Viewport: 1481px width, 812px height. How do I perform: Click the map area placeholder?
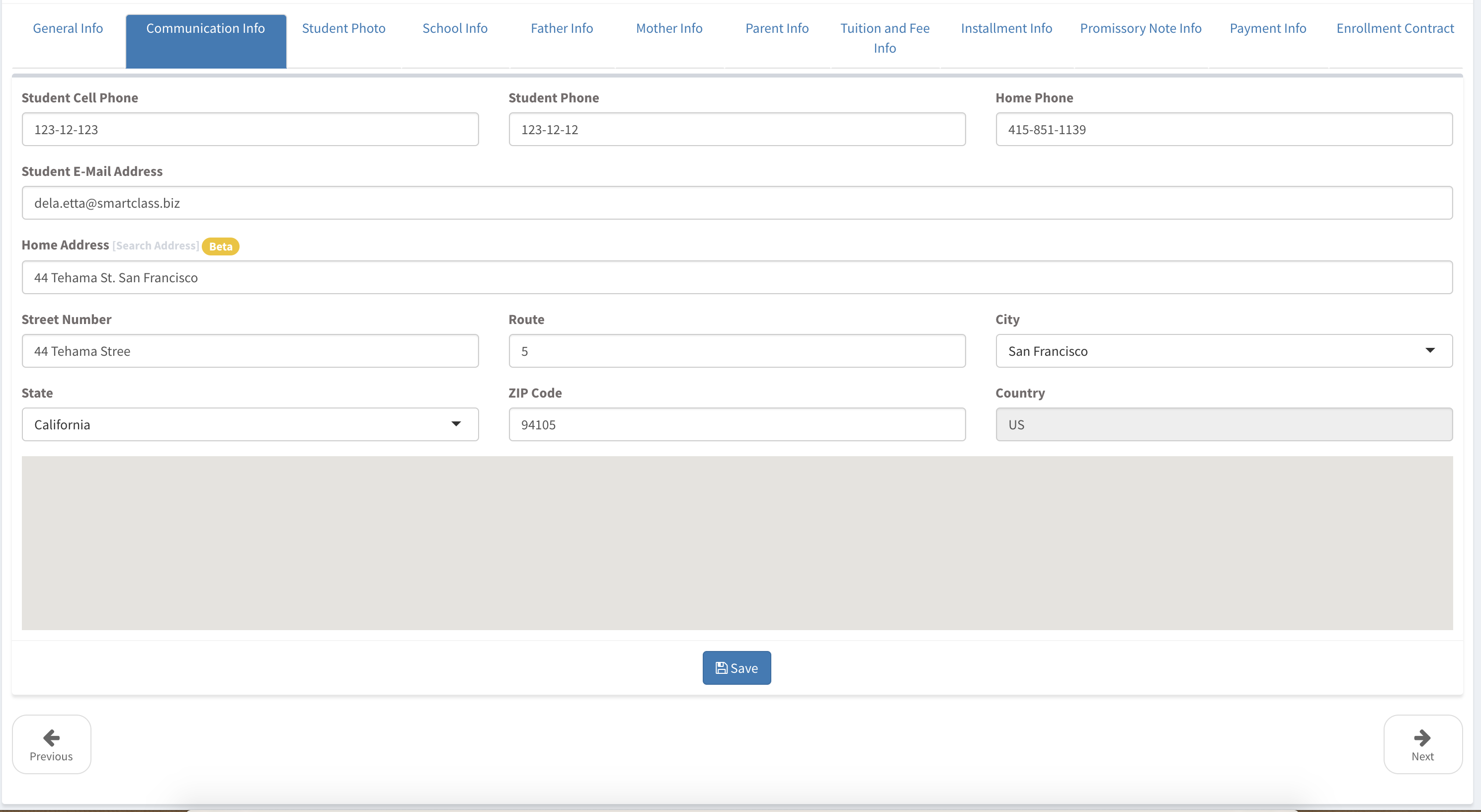coord(737,543)
